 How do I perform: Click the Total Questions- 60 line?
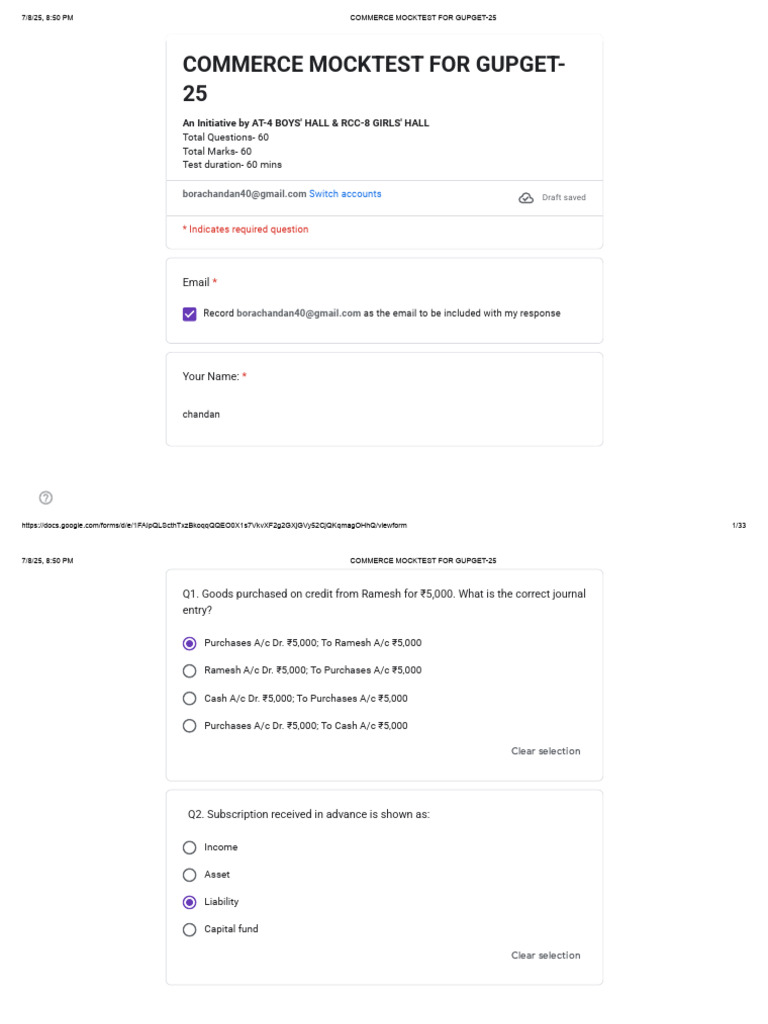pyautogui.click(x=225, y=137)
